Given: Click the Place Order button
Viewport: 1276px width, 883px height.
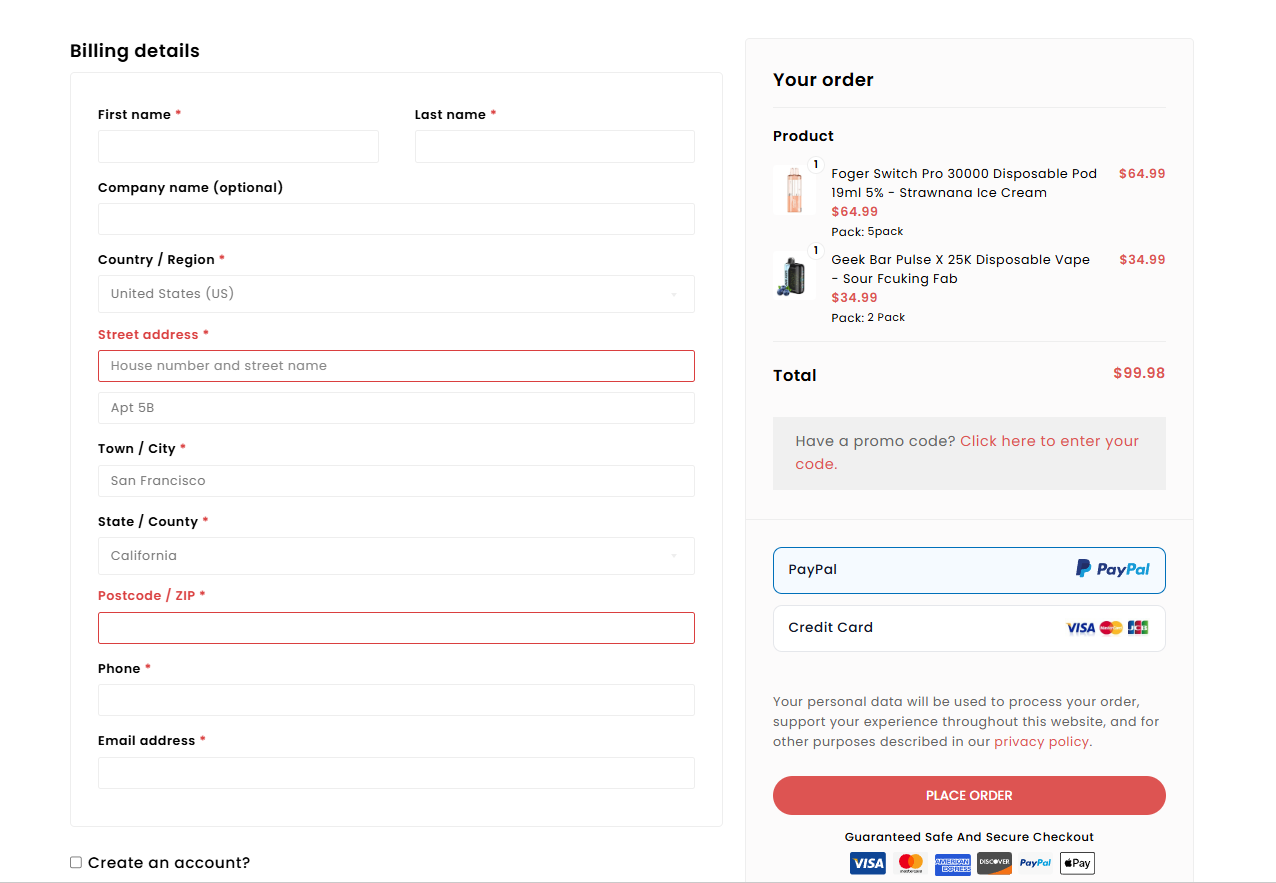Looking at the screenshot, I should pyautogui.click(x=969, y=795).
